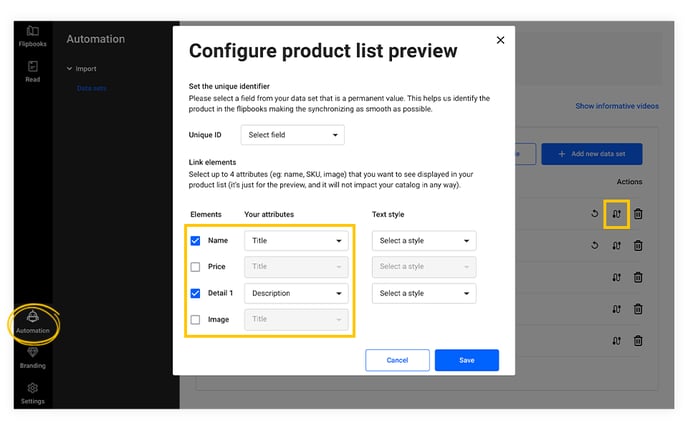
Task: Click configure icon in third data set row
Action: click(616, 277)
